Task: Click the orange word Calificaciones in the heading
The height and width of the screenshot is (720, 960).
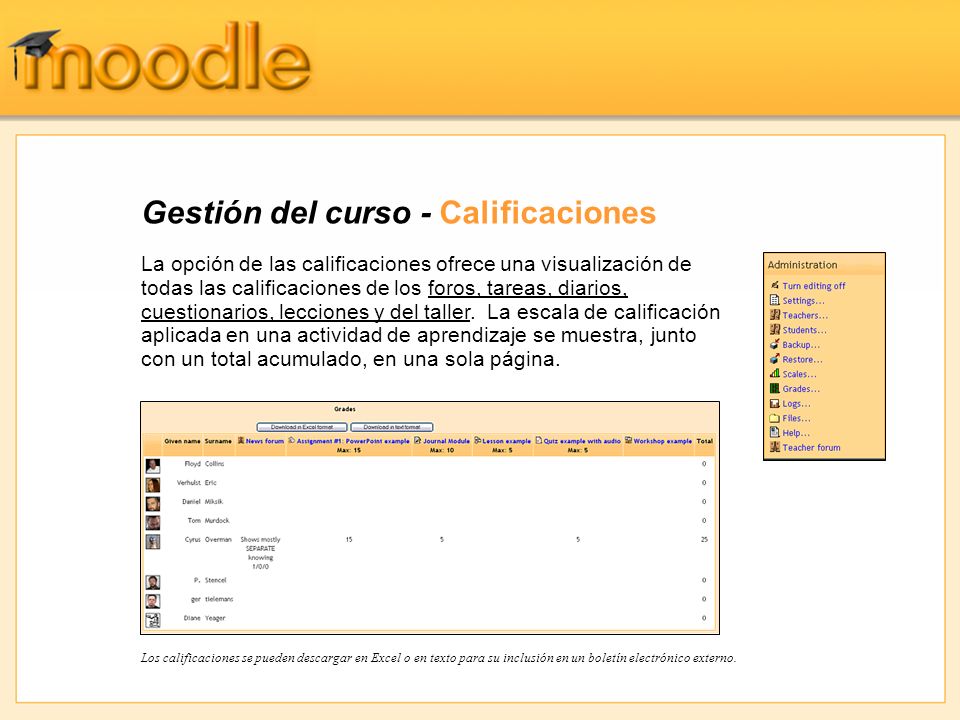Action: point(548,213)
